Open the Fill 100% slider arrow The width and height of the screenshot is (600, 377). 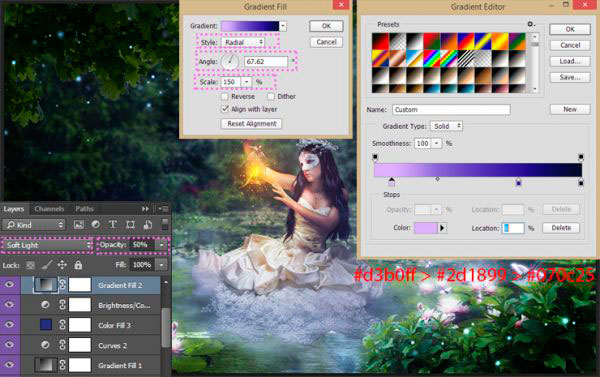162,264
